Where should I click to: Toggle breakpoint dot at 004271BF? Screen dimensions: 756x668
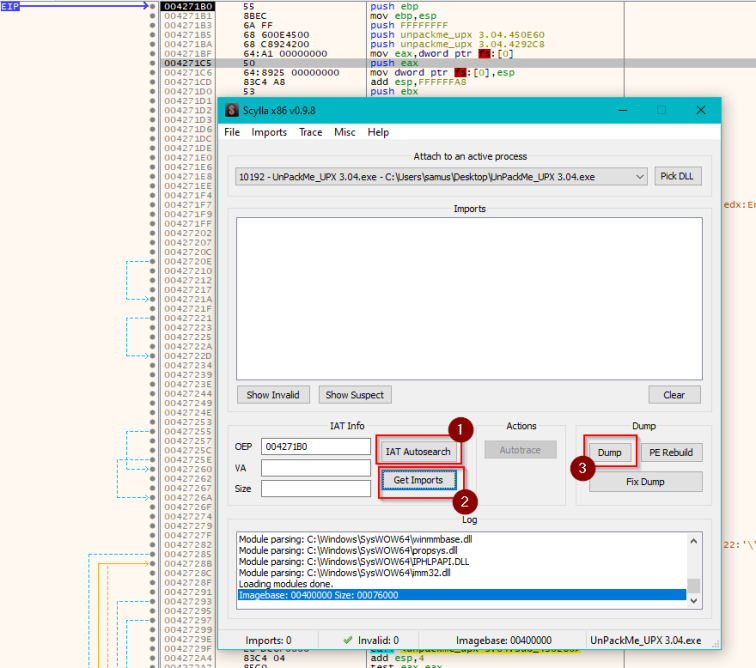[153, 54]
